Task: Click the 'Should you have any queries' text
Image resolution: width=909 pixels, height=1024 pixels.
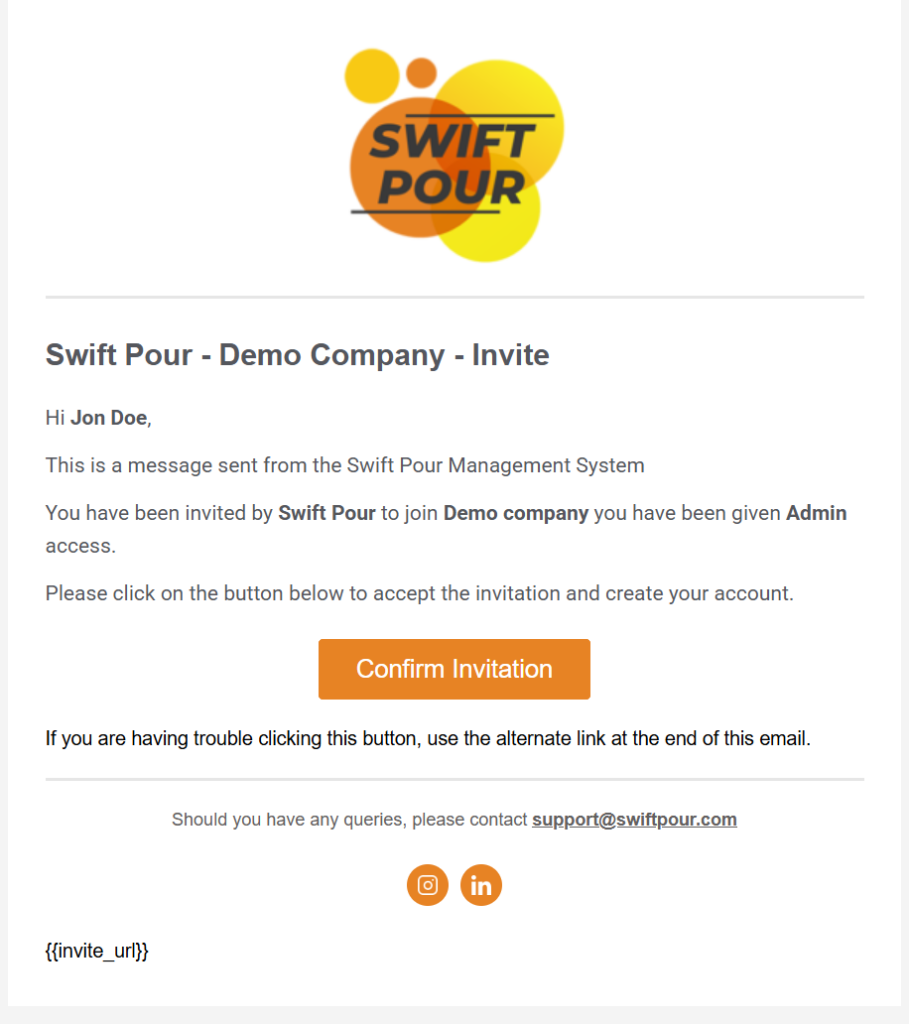Action: tap(349, 820)
